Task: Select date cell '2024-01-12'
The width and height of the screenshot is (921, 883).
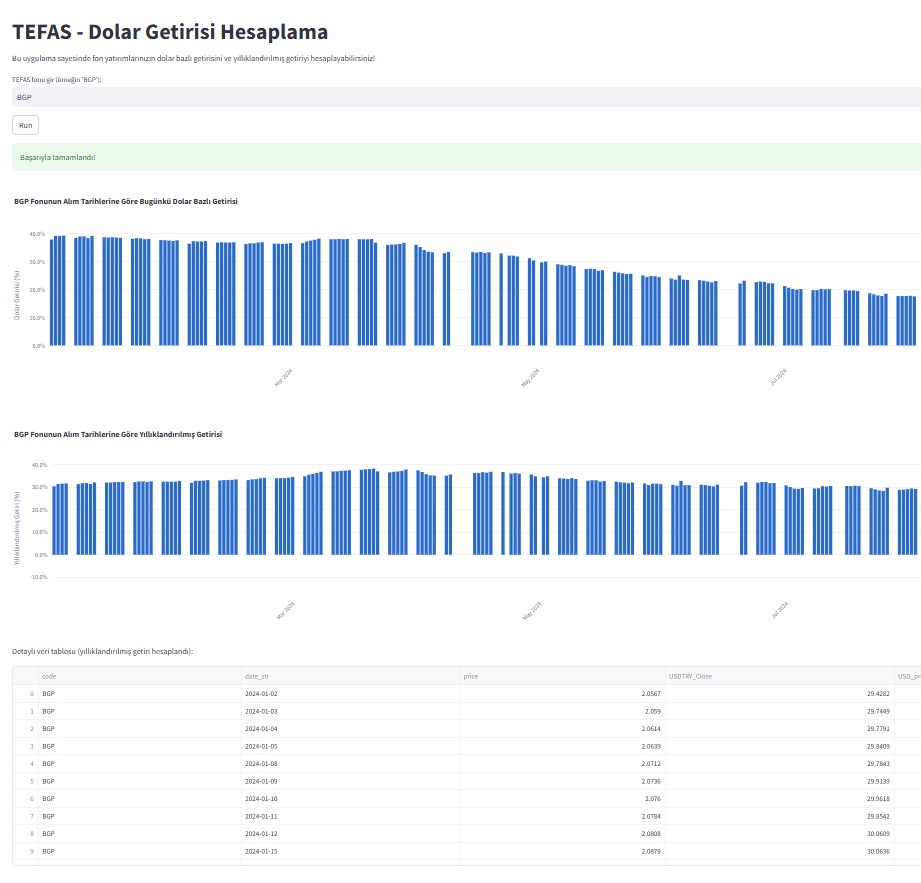Action: point(350,834)
